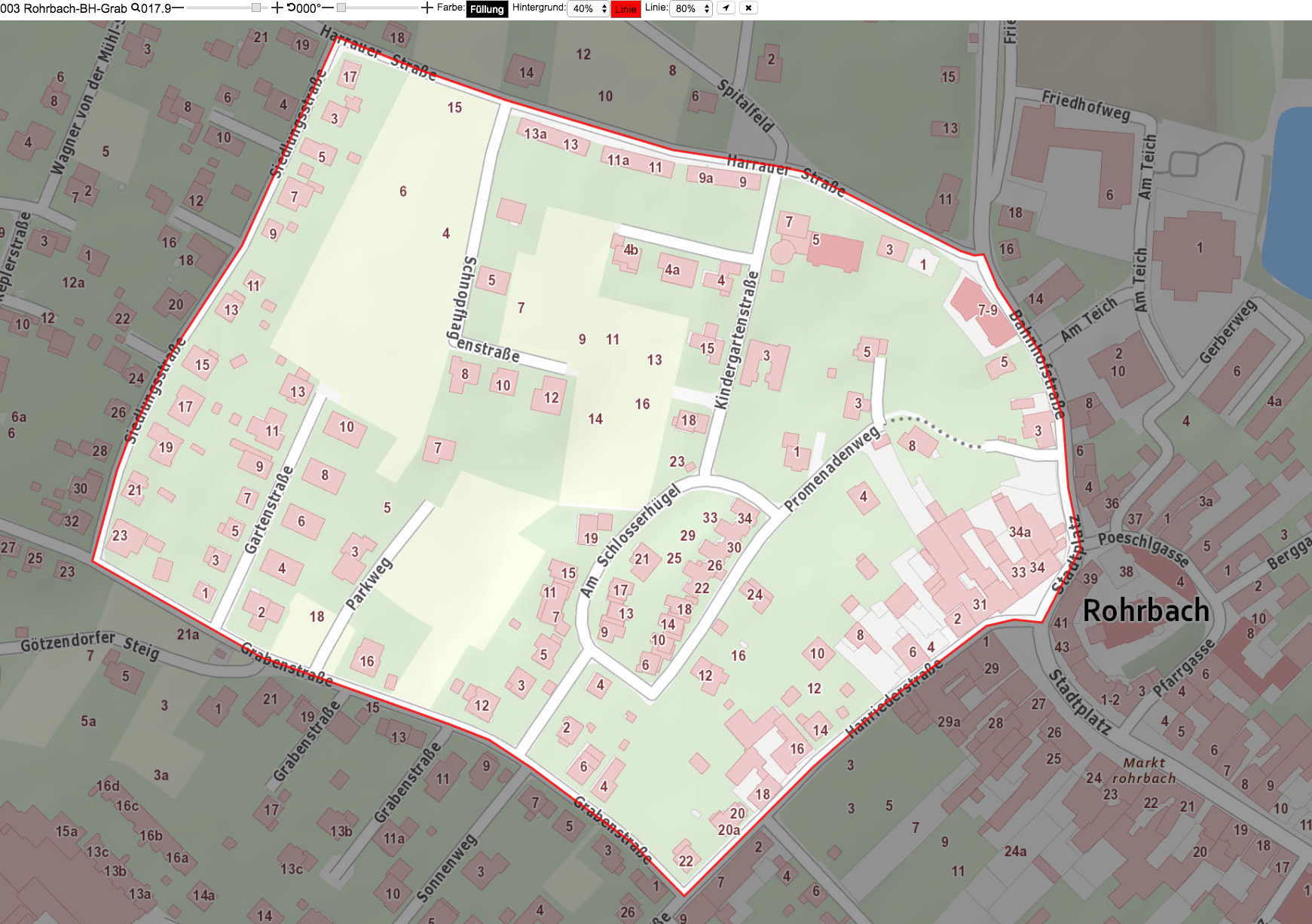Click the Promenadenweg street label
1312x924 pixels.
click(x=832, y=468)
